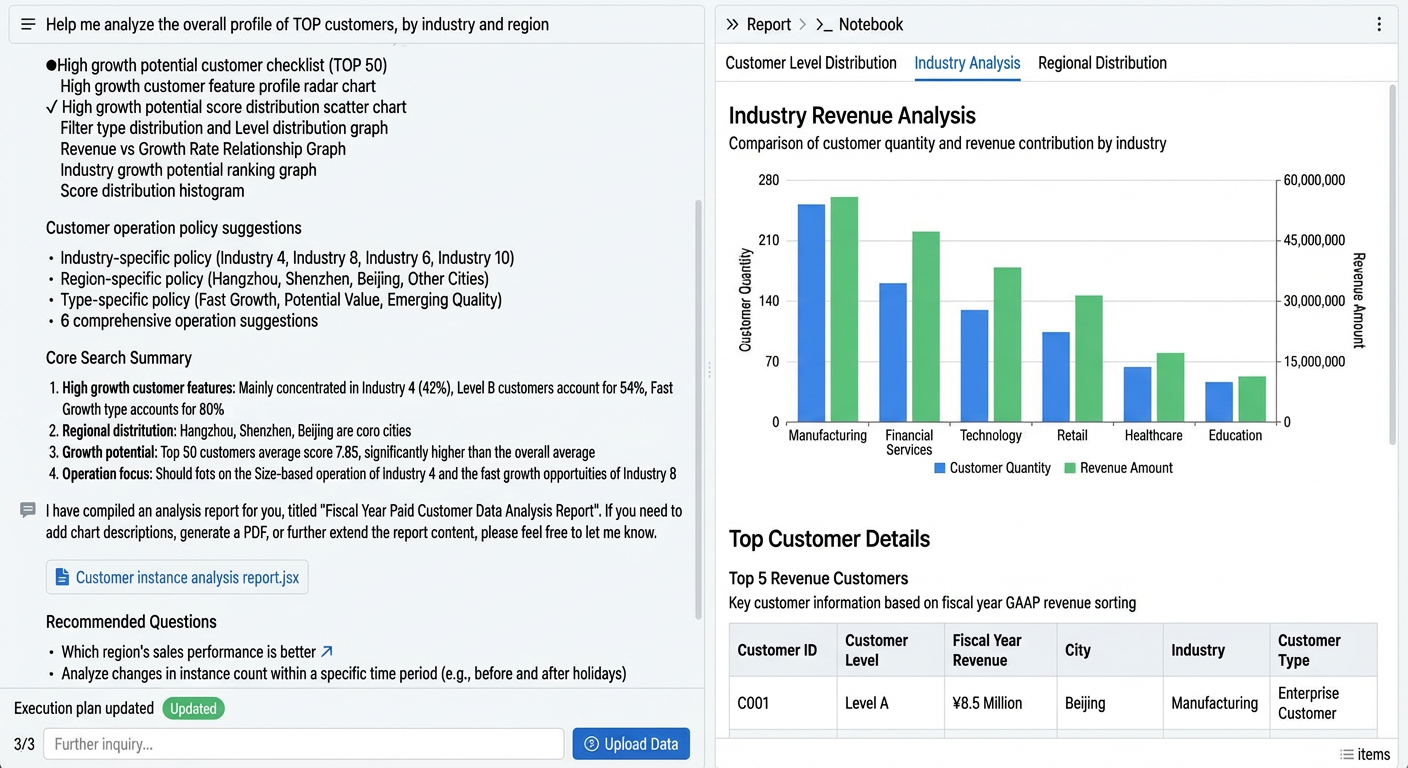Toggle Customer Quantity blue legend swatch
Viewport: 1408px width, 768px height.
click(939, 468)
